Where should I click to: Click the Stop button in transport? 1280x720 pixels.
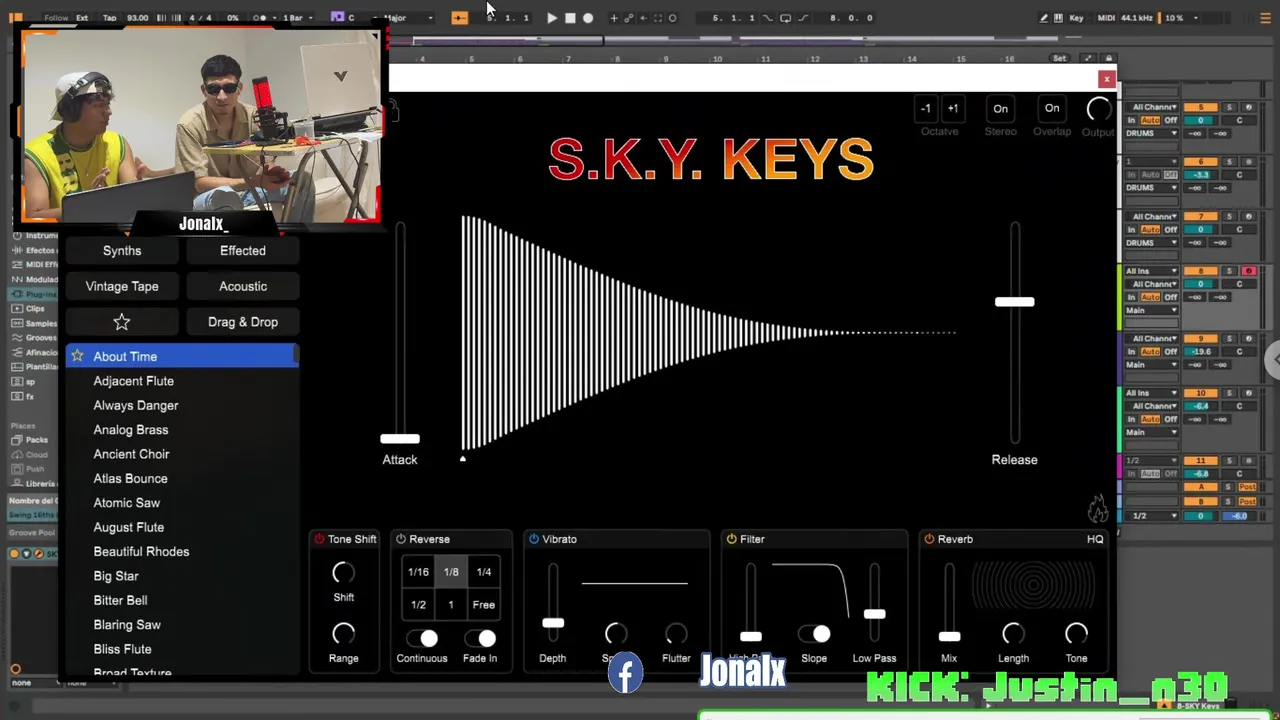pyautogui.click(x=570, y=18)
